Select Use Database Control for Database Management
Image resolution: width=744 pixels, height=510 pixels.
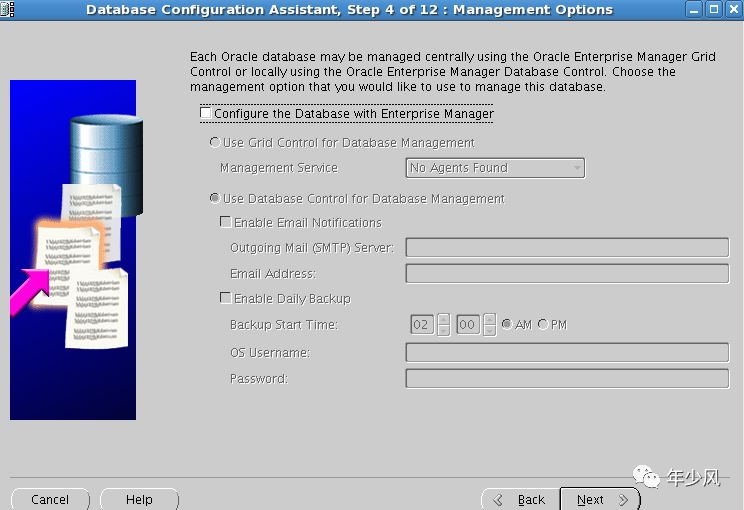click(215, 198)
